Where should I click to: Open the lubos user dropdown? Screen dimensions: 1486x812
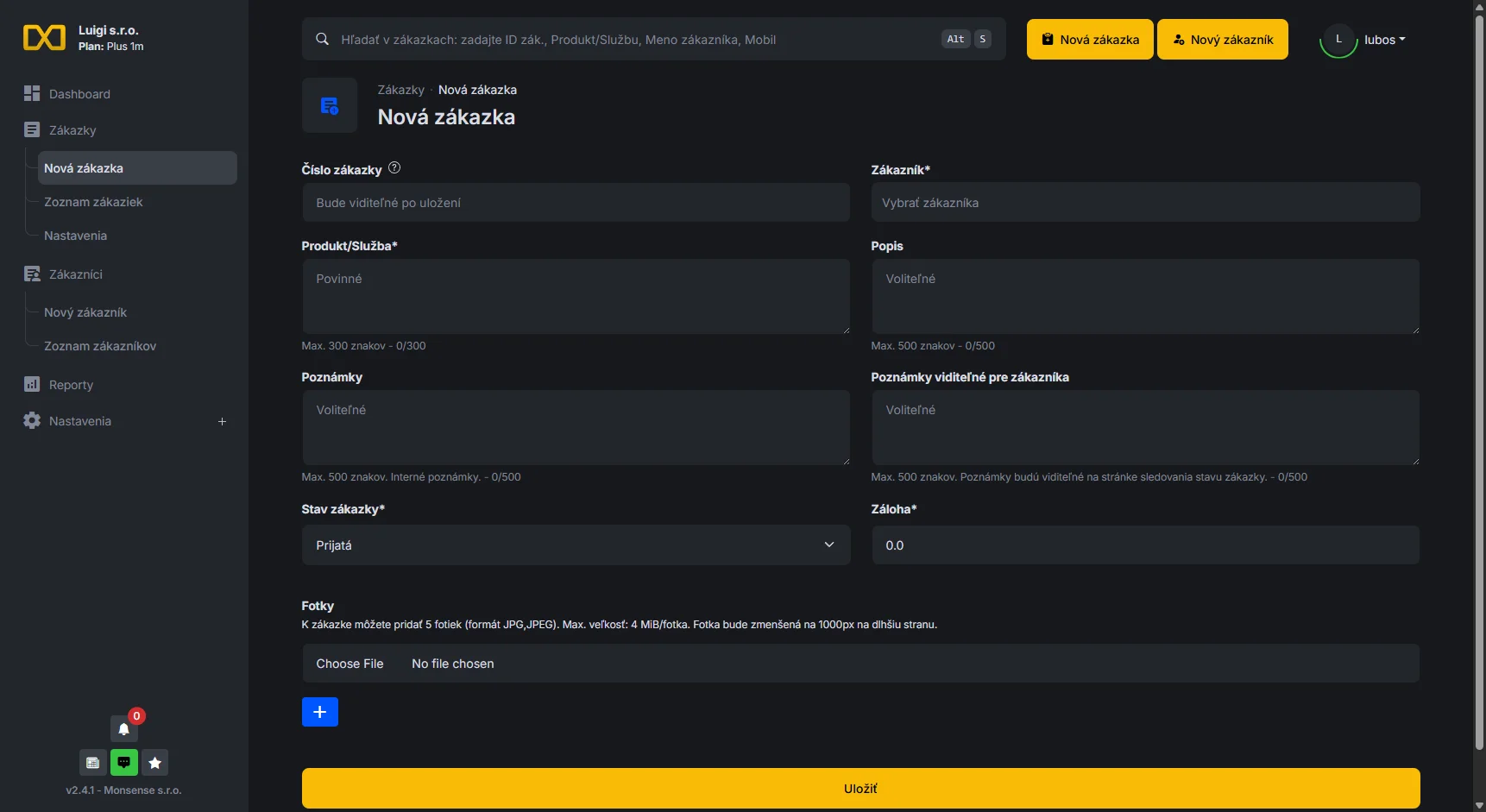1384,40
